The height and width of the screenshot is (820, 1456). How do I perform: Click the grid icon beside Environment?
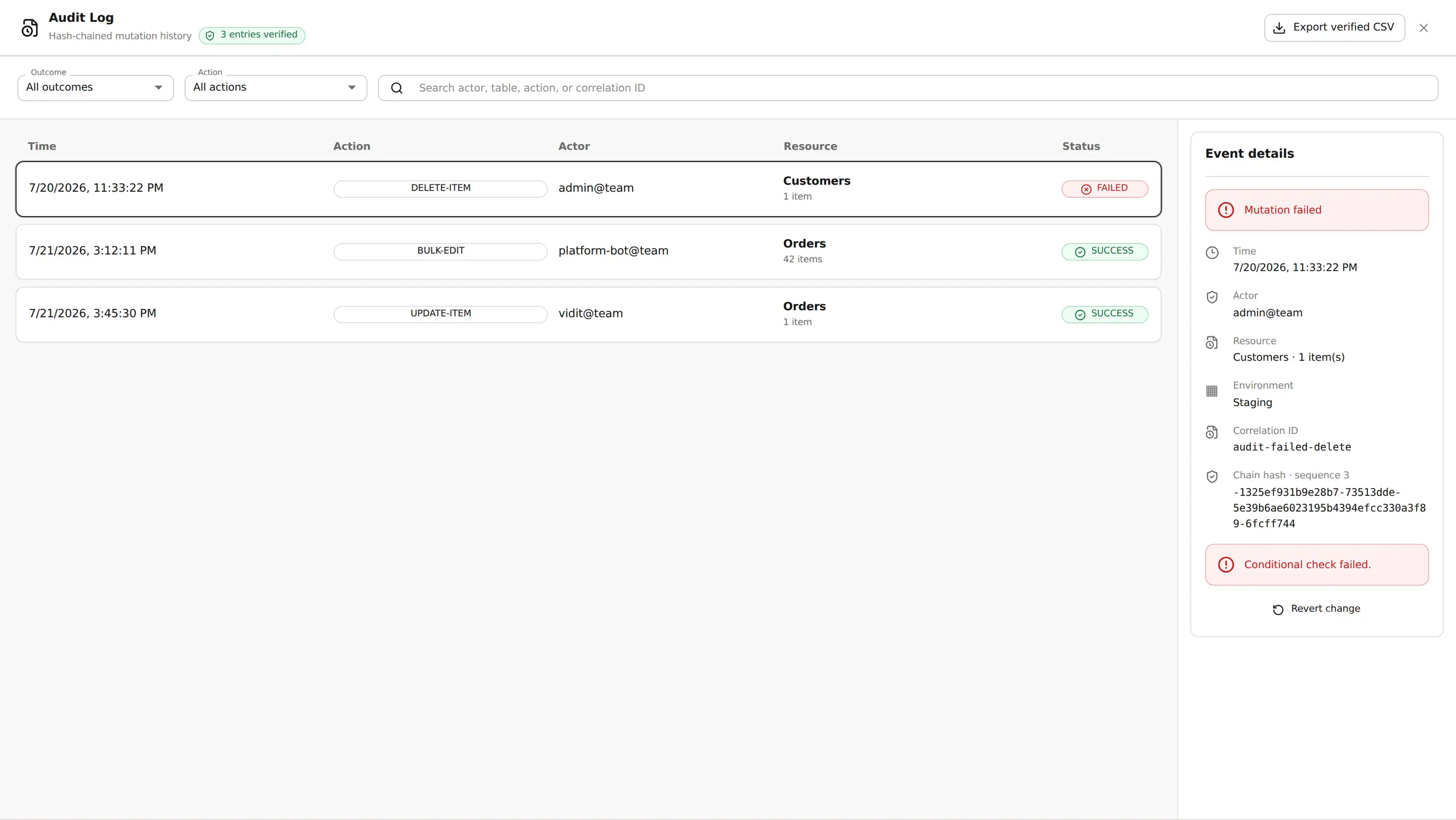click(1212, 391)
